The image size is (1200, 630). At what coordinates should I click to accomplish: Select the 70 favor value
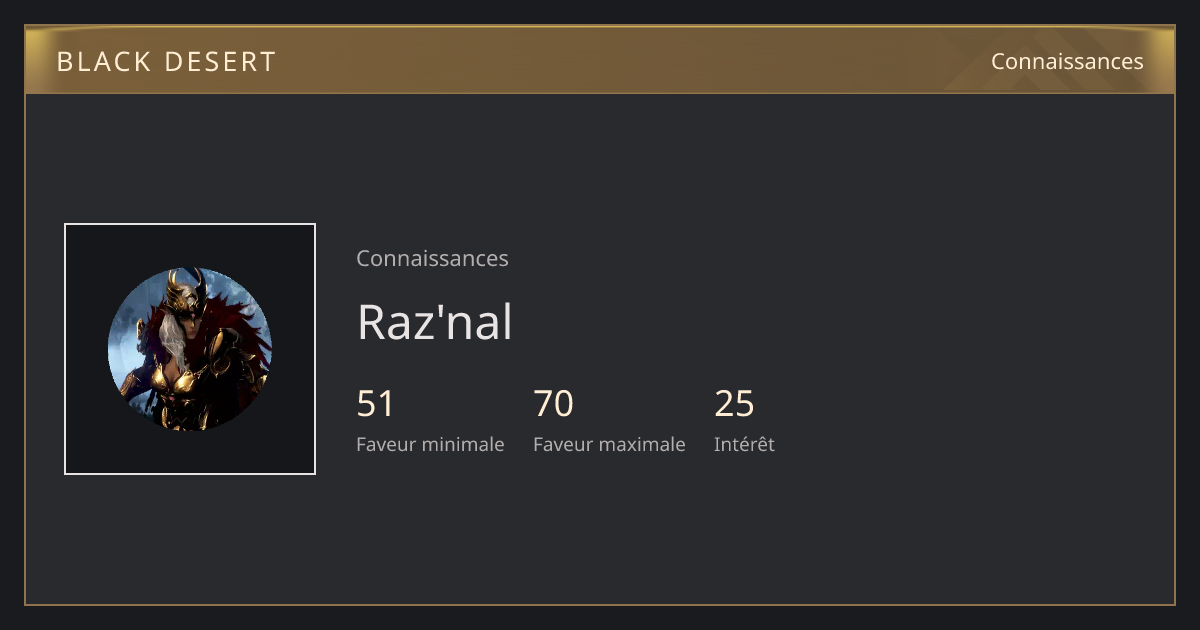pyautogui.click(x=553, y=404)
